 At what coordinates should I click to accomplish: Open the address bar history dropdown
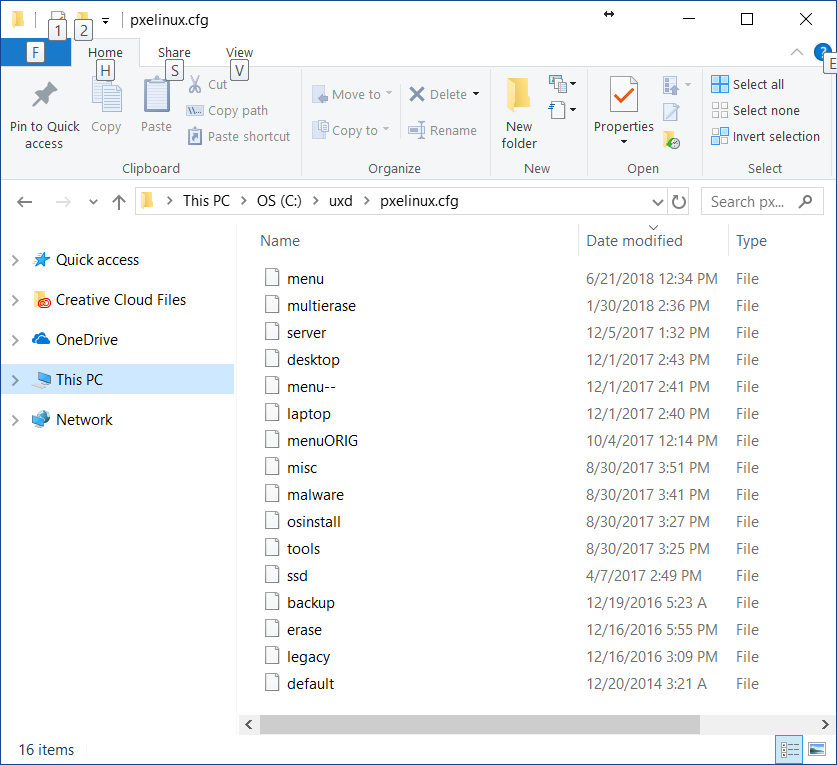point(657,201)
